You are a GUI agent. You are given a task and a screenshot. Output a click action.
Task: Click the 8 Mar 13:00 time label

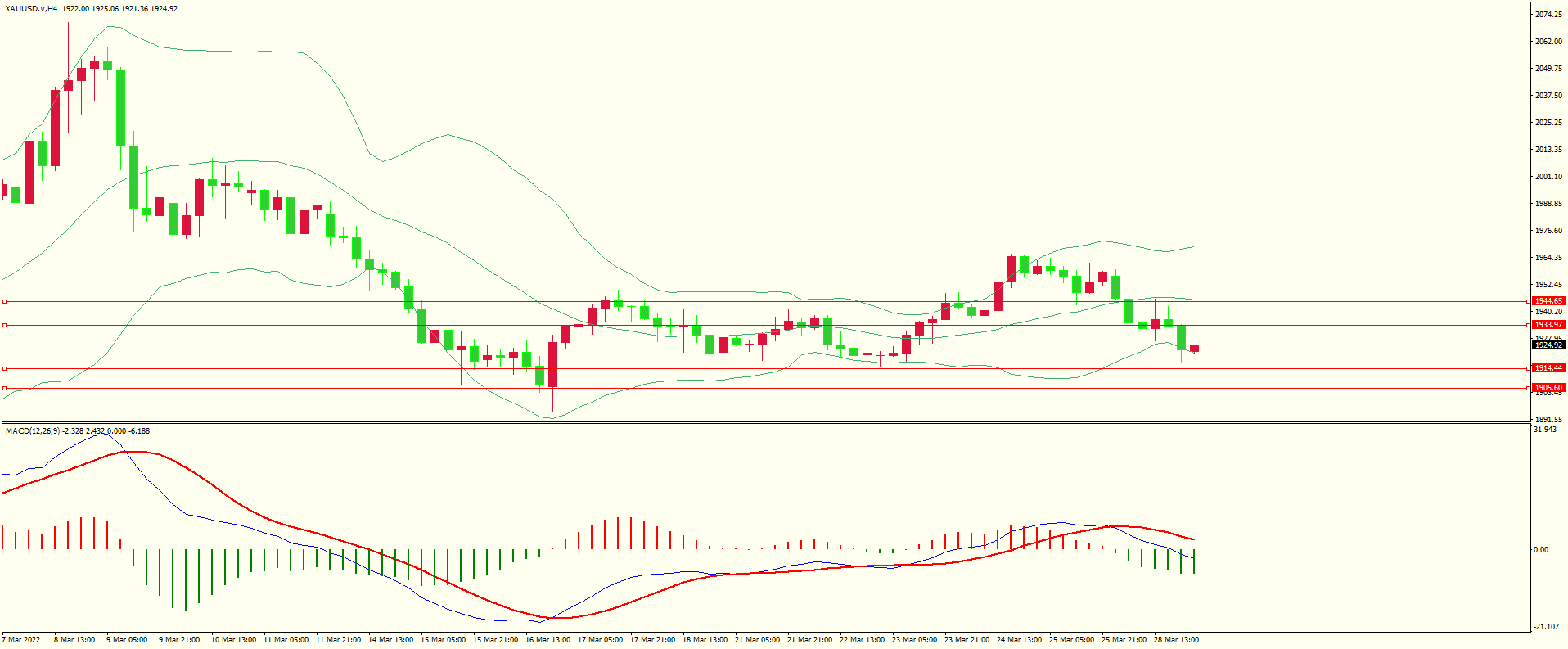pos(74,640)
